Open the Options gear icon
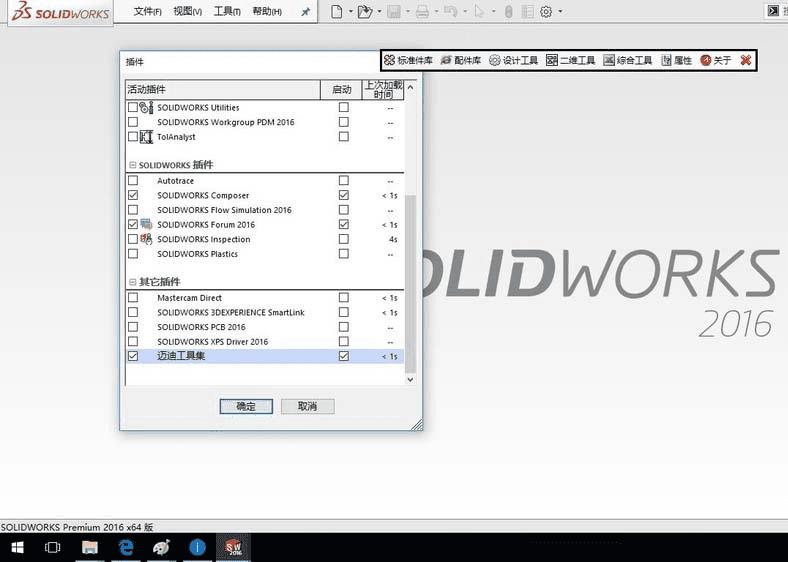The image size is (788, 562). [x=546, y=12]
